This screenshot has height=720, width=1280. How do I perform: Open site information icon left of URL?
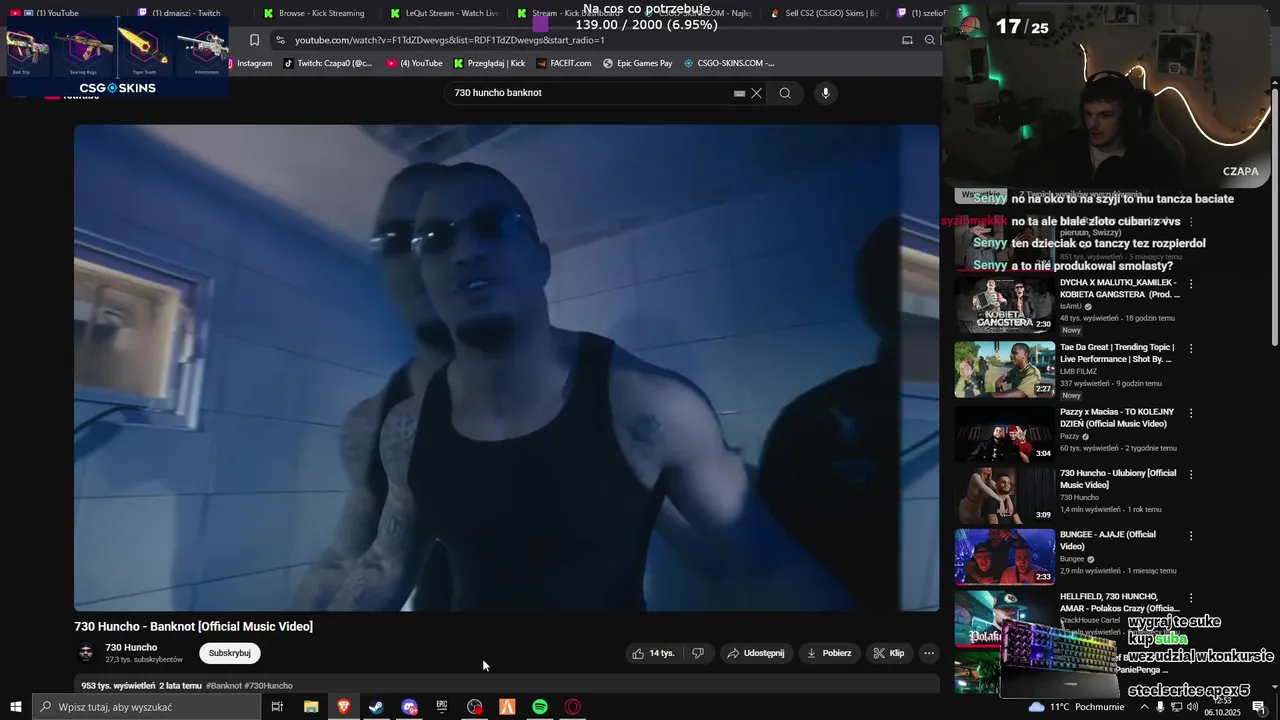point(280,40)
